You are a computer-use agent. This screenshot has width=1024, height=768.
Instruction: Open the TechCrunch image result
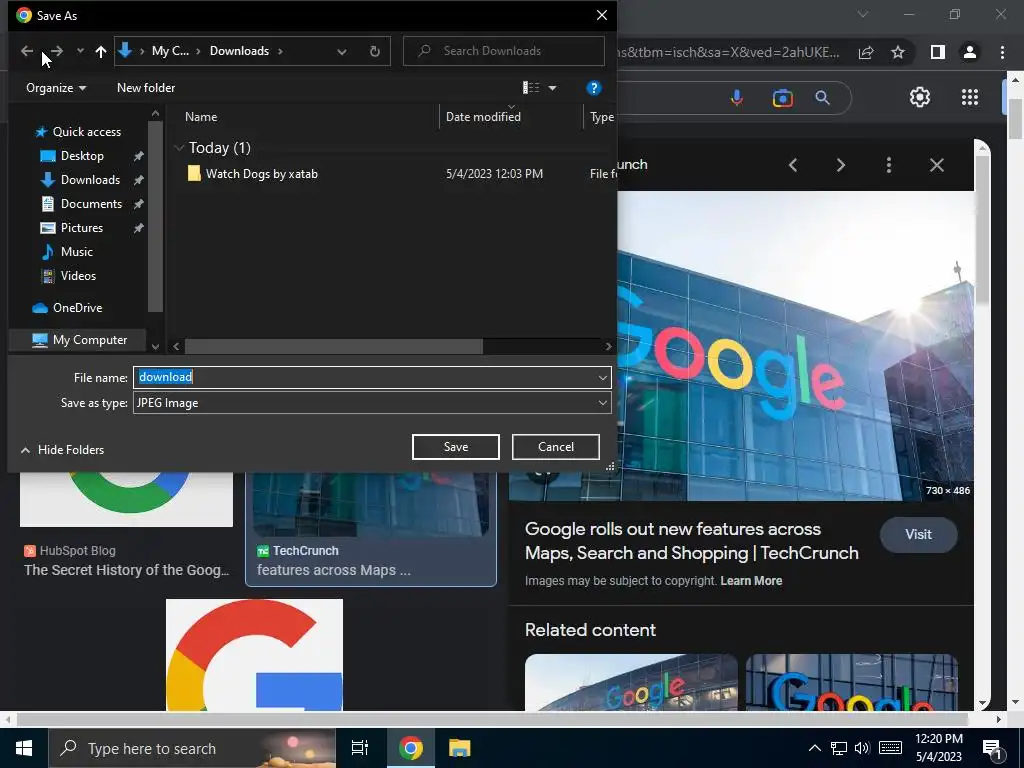(371, 529)
